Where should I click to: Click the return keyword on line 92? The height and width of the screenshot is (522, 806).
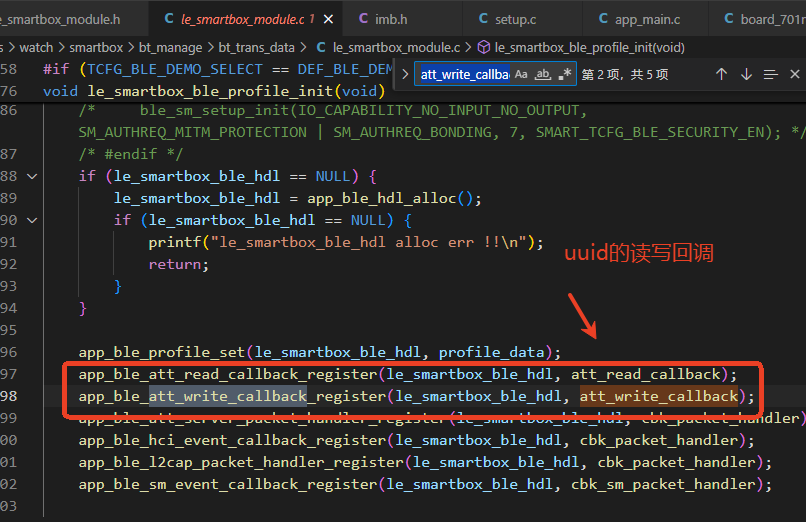coord(175,264)
